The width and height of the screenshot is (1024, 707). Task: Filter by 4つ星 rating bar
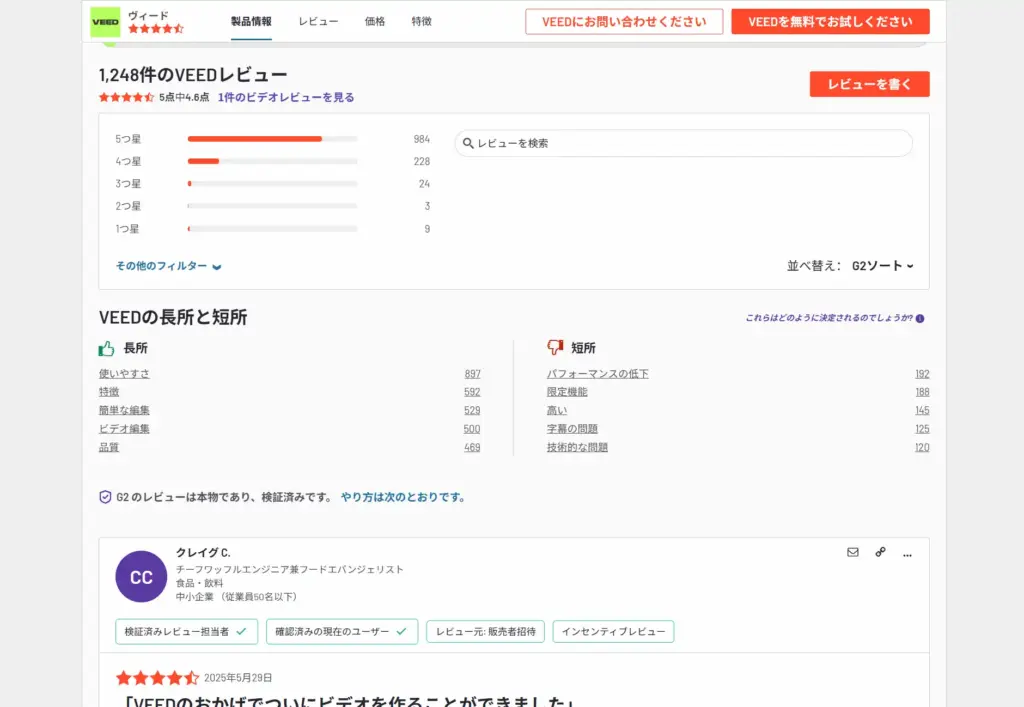coord(272,161)
